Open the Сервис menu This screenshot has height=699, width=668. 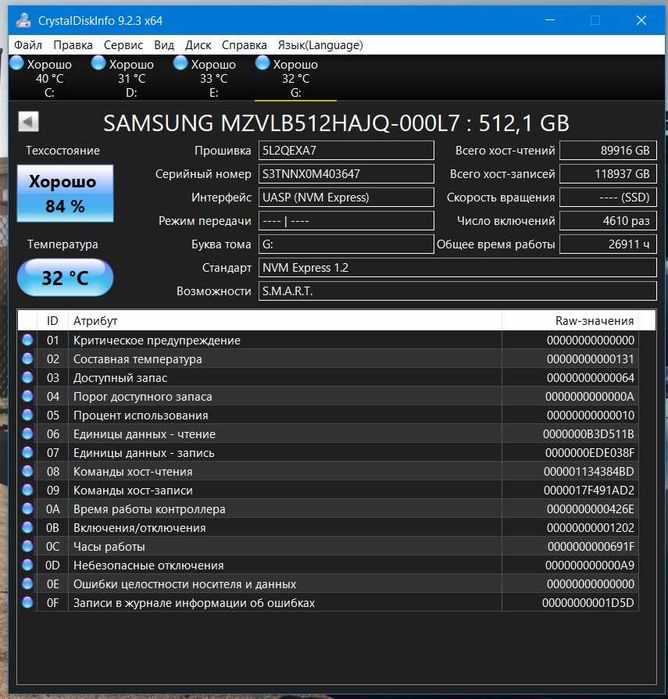coord(123,45)
